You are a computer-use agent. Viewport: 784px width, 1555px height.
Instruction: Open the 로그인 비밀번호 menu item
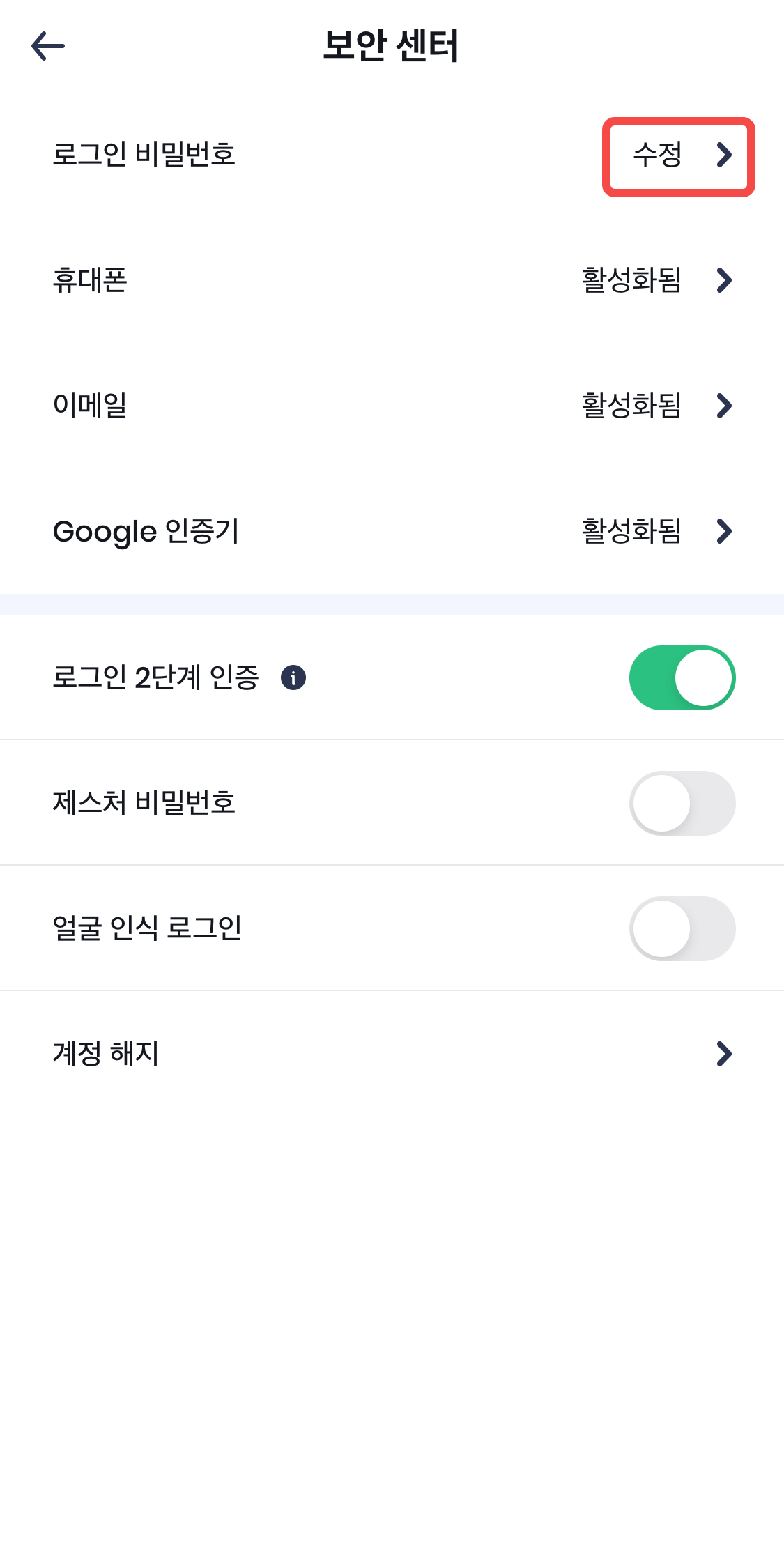144,154
